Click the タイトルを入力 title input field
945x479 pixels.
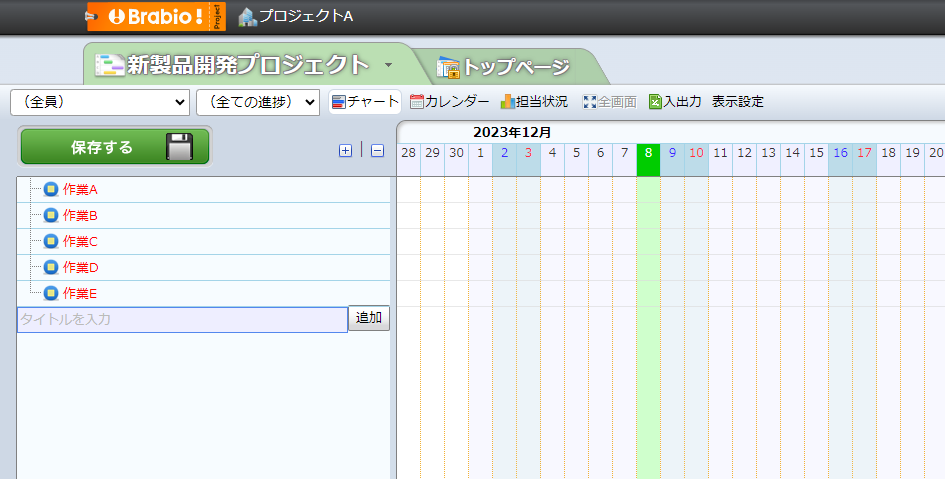[182, 319]
